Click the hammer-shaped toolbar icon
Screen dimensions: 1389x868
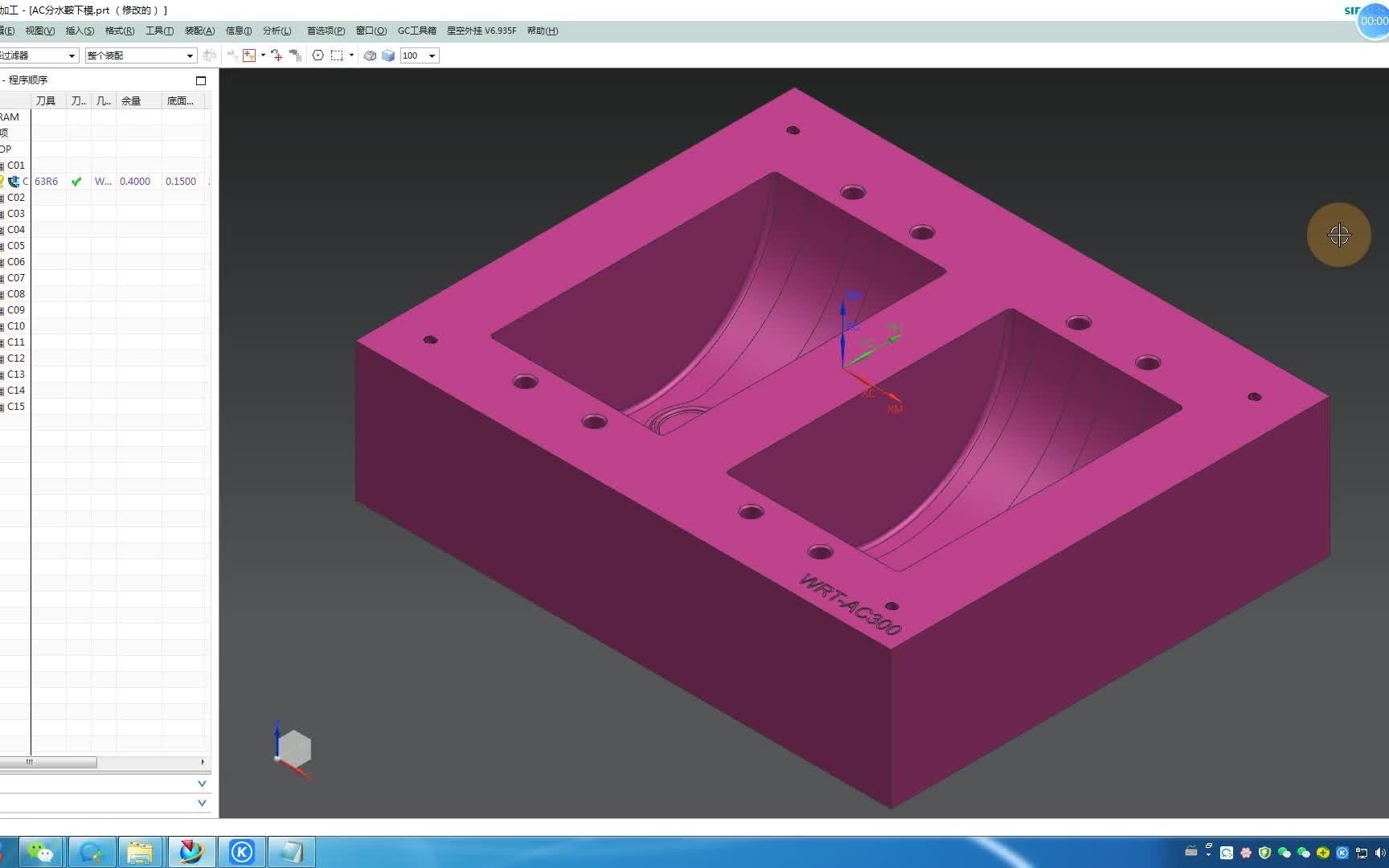click(x=296, y=55)
